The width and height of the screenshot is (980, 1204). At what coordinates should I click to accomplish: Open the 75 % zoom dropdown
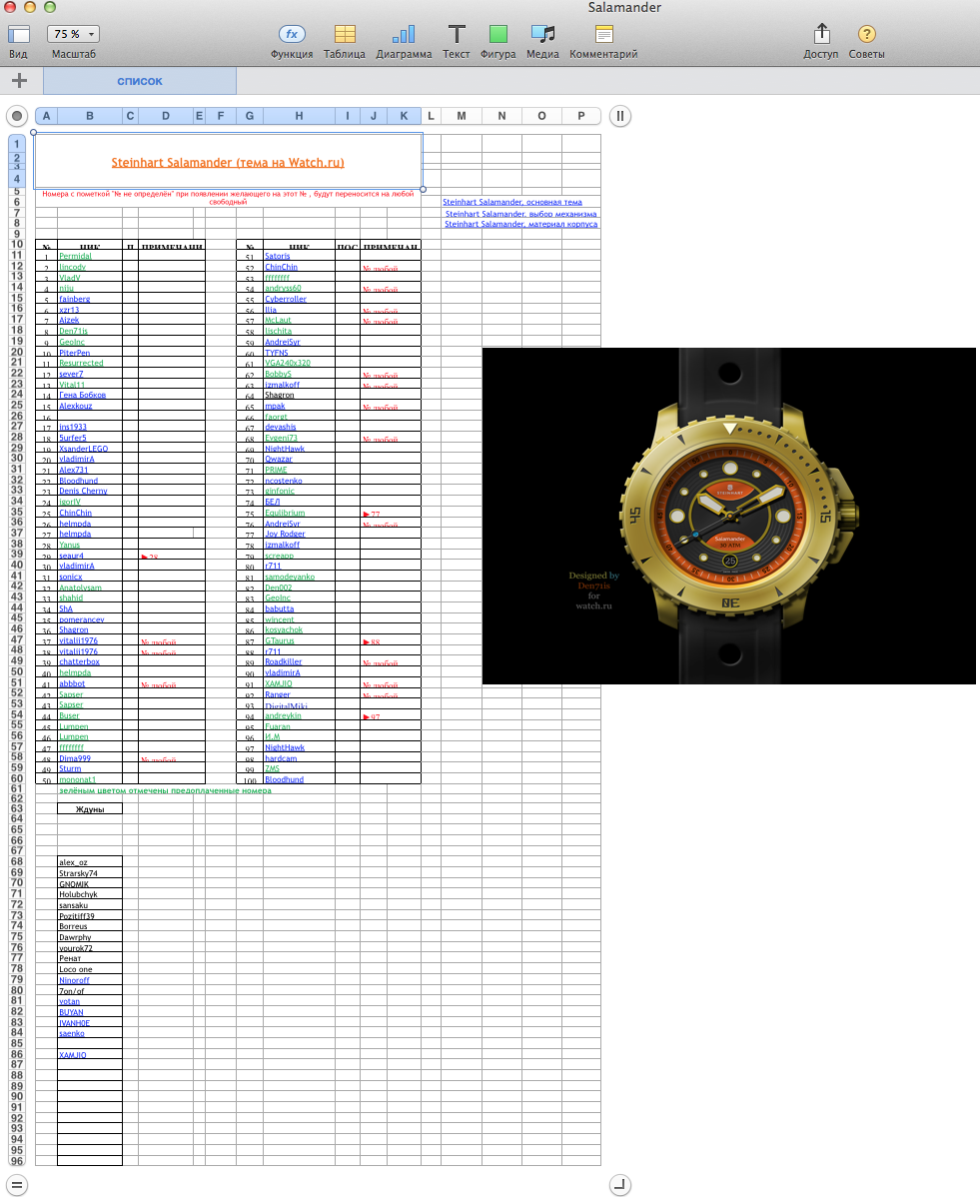73,34
